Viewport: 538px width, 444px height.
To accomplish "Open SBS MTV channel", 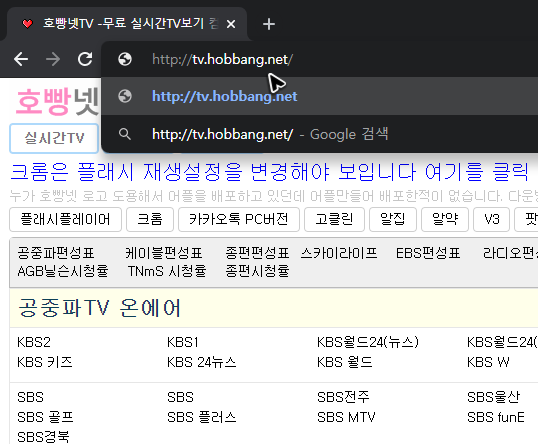I will 346,417.
